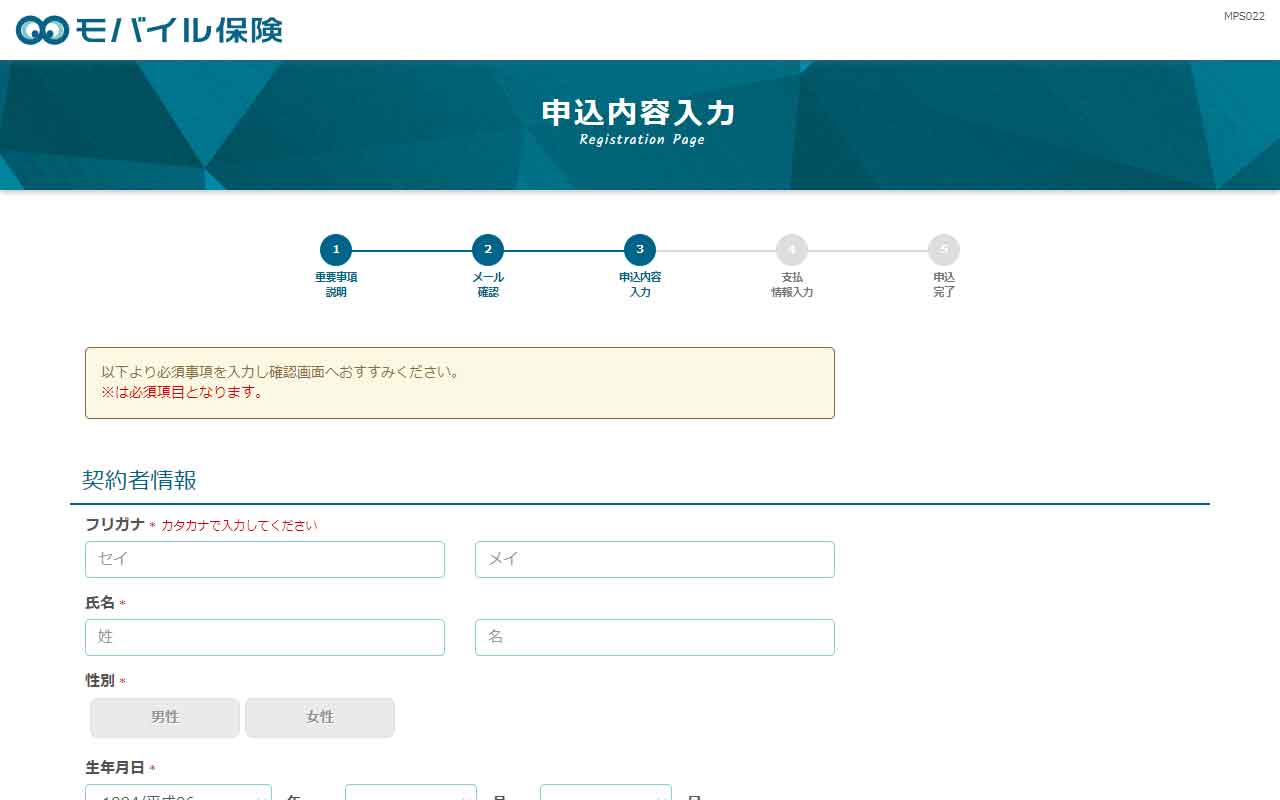The width and height of the screenshot is (1280, 800).
Task: Choose 男性 gender option
Action: (165, 717)
